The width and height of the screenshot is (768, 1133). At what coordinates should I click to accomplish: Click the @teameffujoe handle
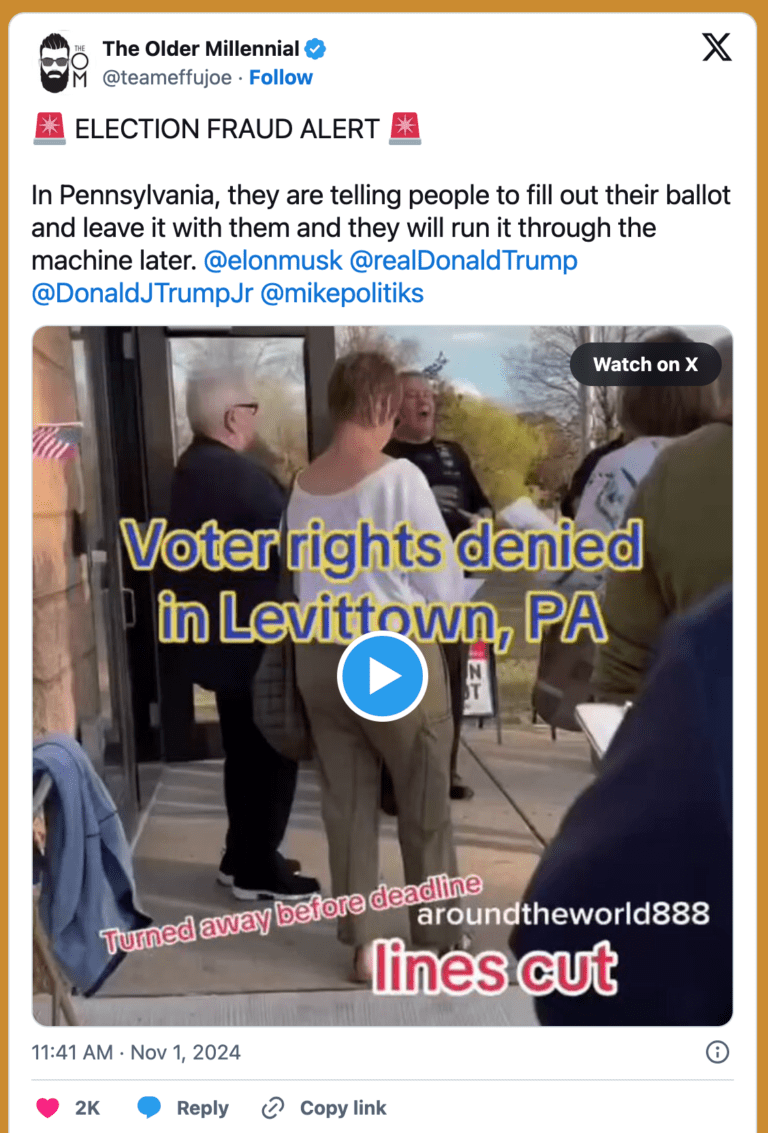click(167, 77)
